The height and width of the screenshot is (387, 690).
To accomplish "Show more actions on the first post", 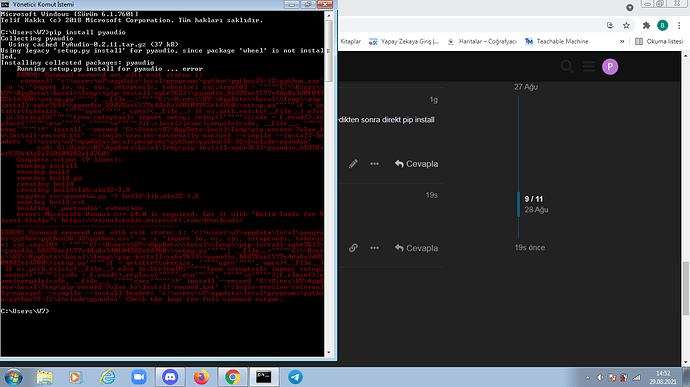I will 374,164.
